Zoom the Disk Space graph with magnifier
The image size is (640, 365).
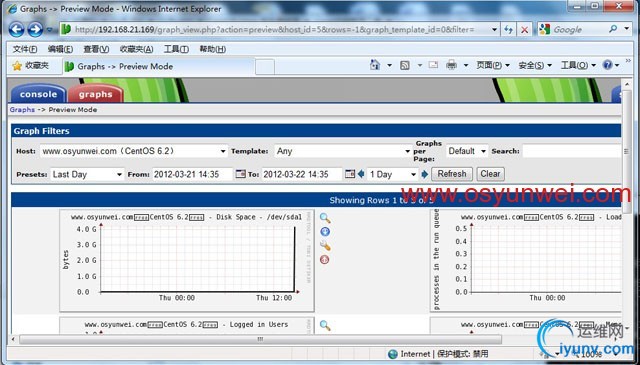coord(325,218)
